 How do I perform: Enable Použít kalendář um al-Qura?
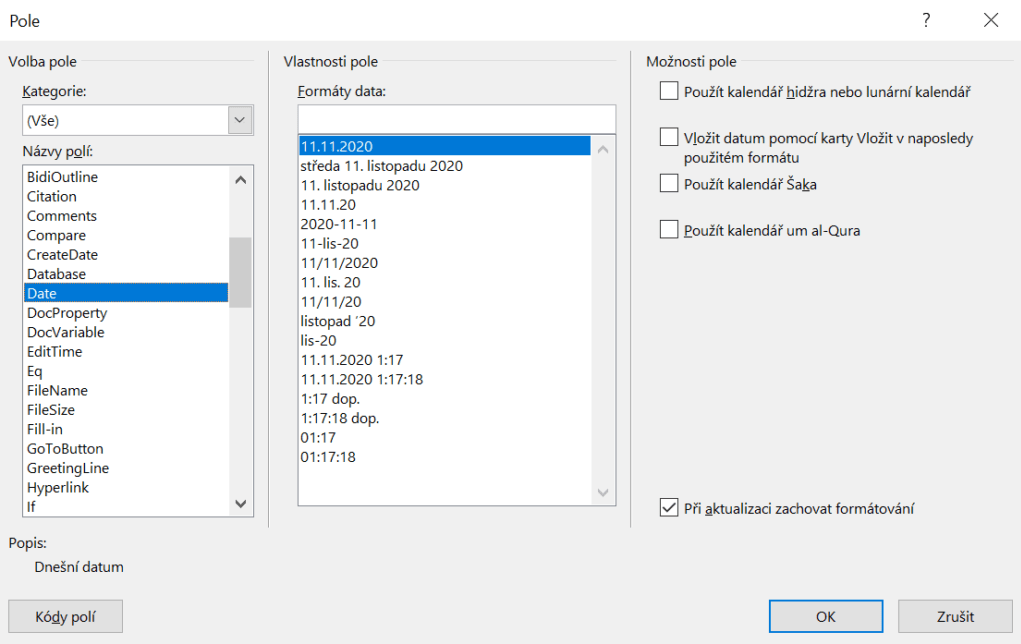(669, 230)
